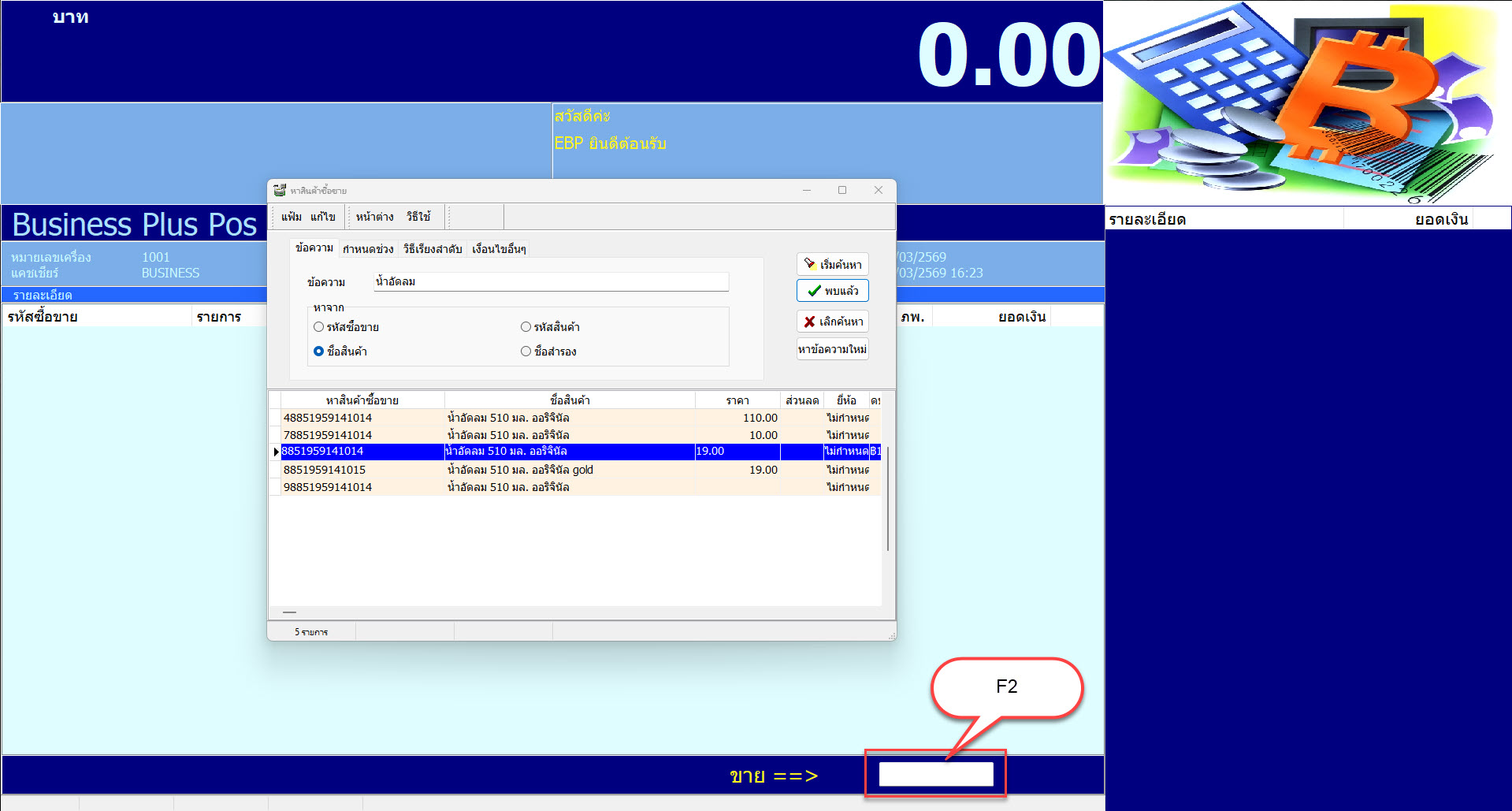The image size is (1512, 811).
Task: Open the แก้ไข menu
Action: (x=323, y=217)
